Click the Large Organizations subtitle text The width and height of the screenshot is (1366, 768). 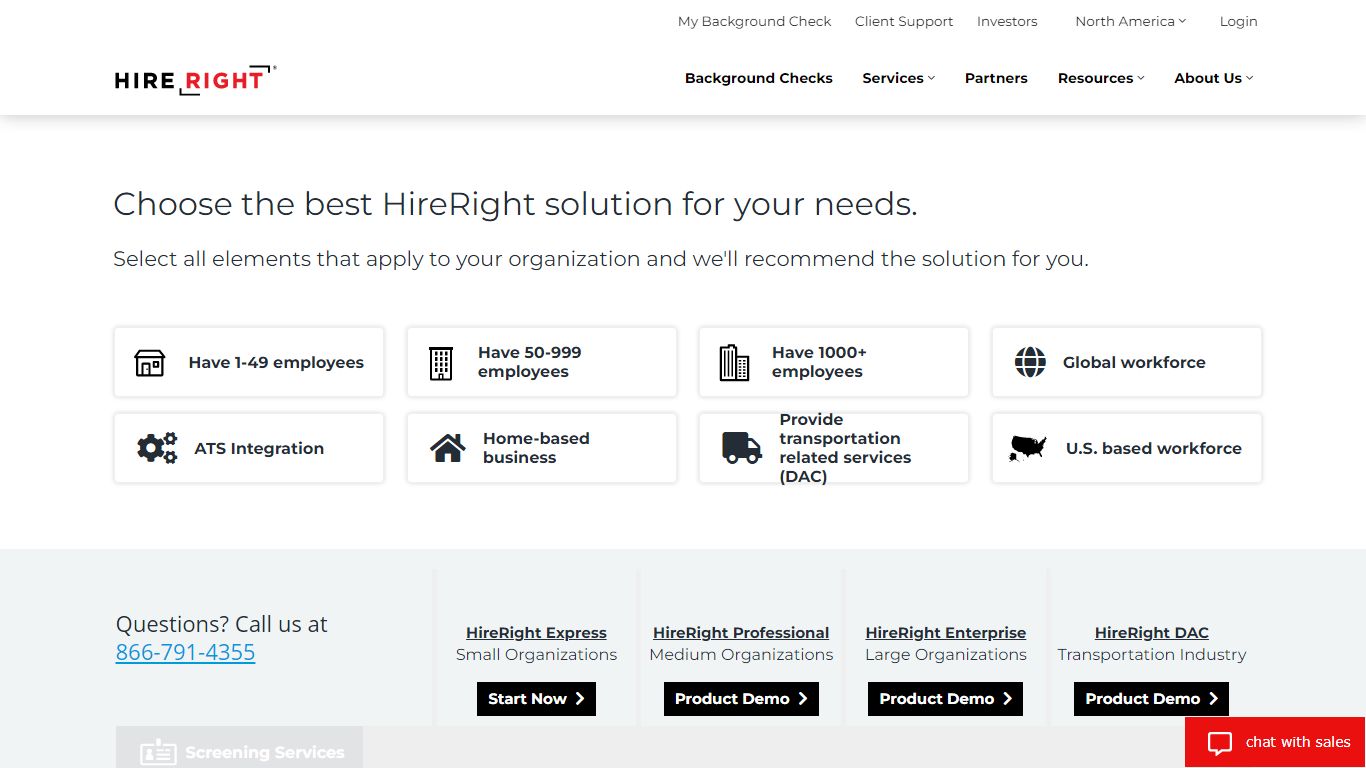946,655
